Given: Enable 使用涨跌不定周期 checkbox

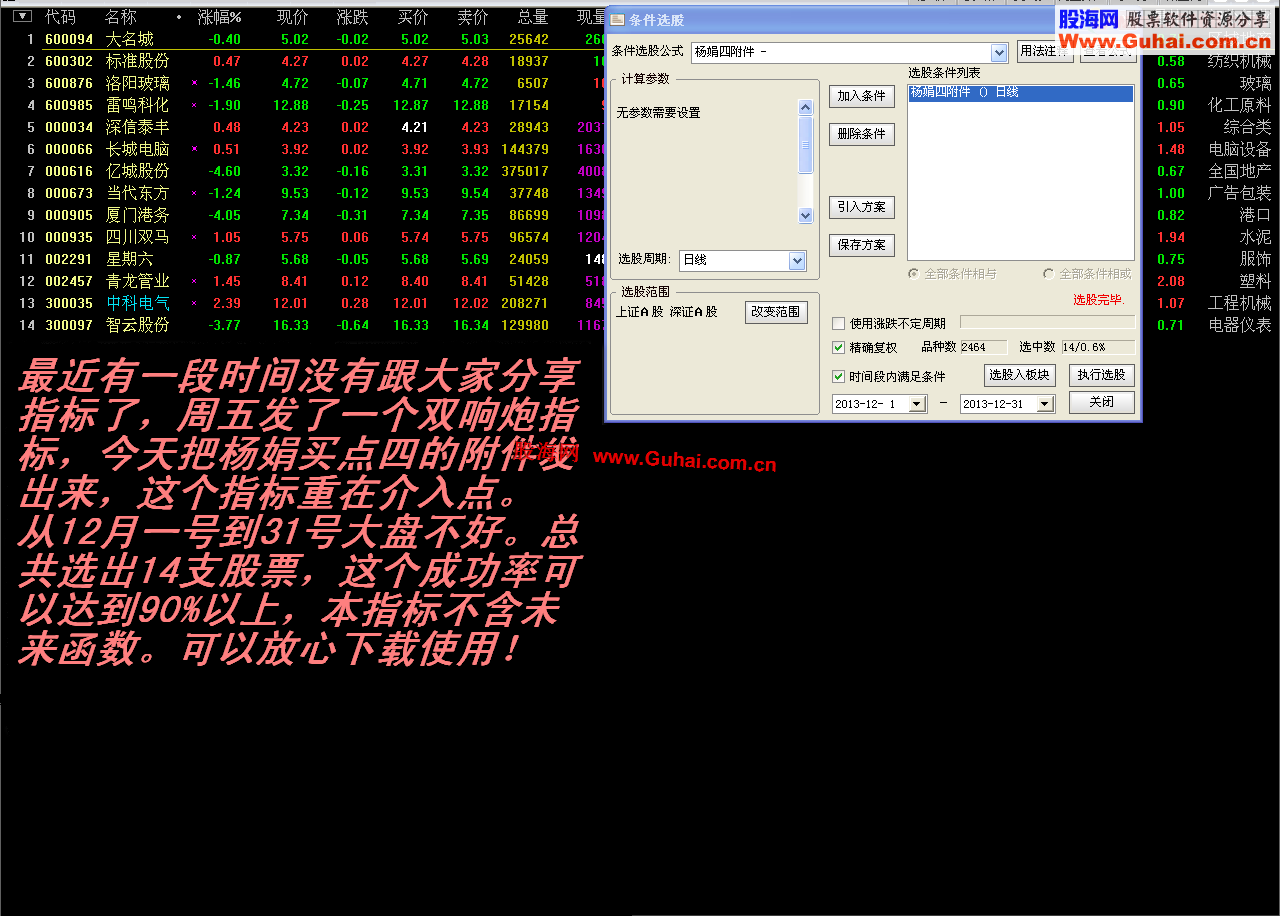Looking at the screenshot, I should pyautogui.click(x=839, y=324).
